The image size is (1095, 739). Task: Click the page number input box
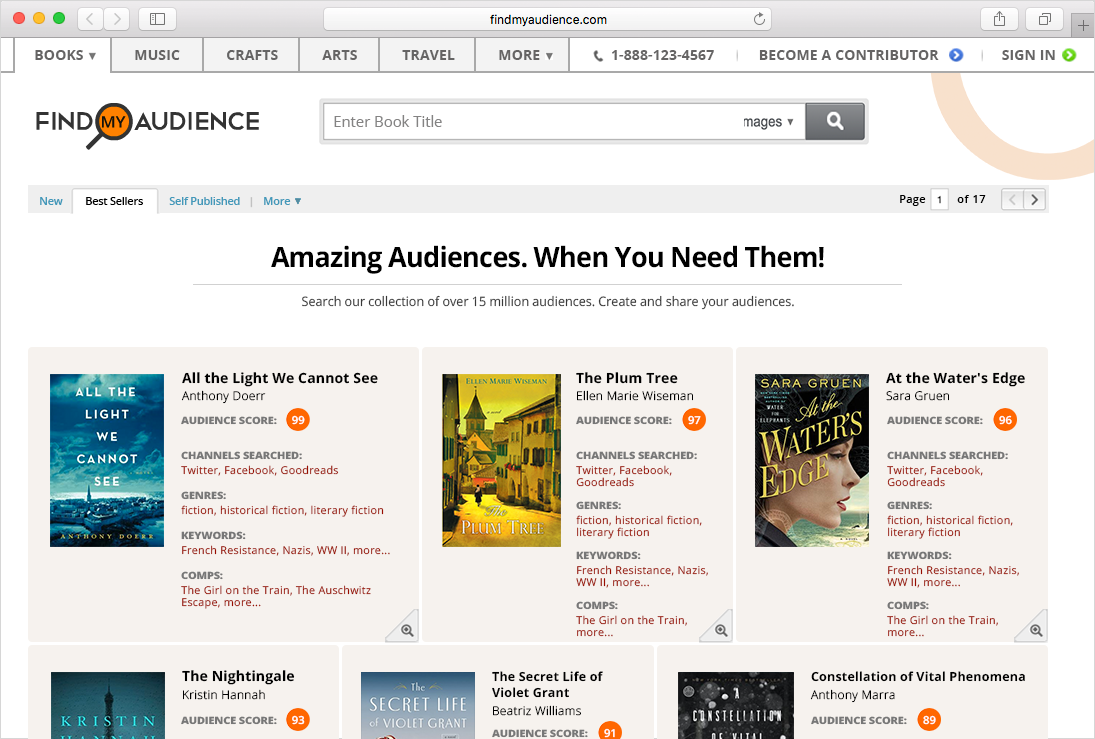point(939,199)
